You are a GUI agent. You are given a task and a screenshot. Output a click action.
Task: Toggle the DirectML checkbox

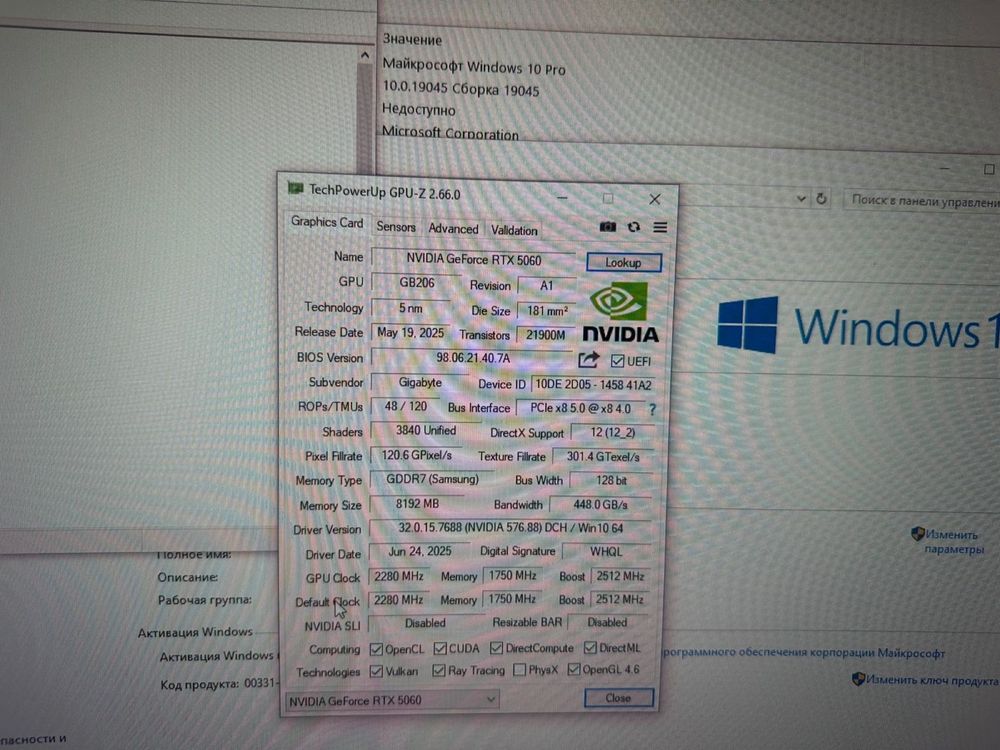590,647
